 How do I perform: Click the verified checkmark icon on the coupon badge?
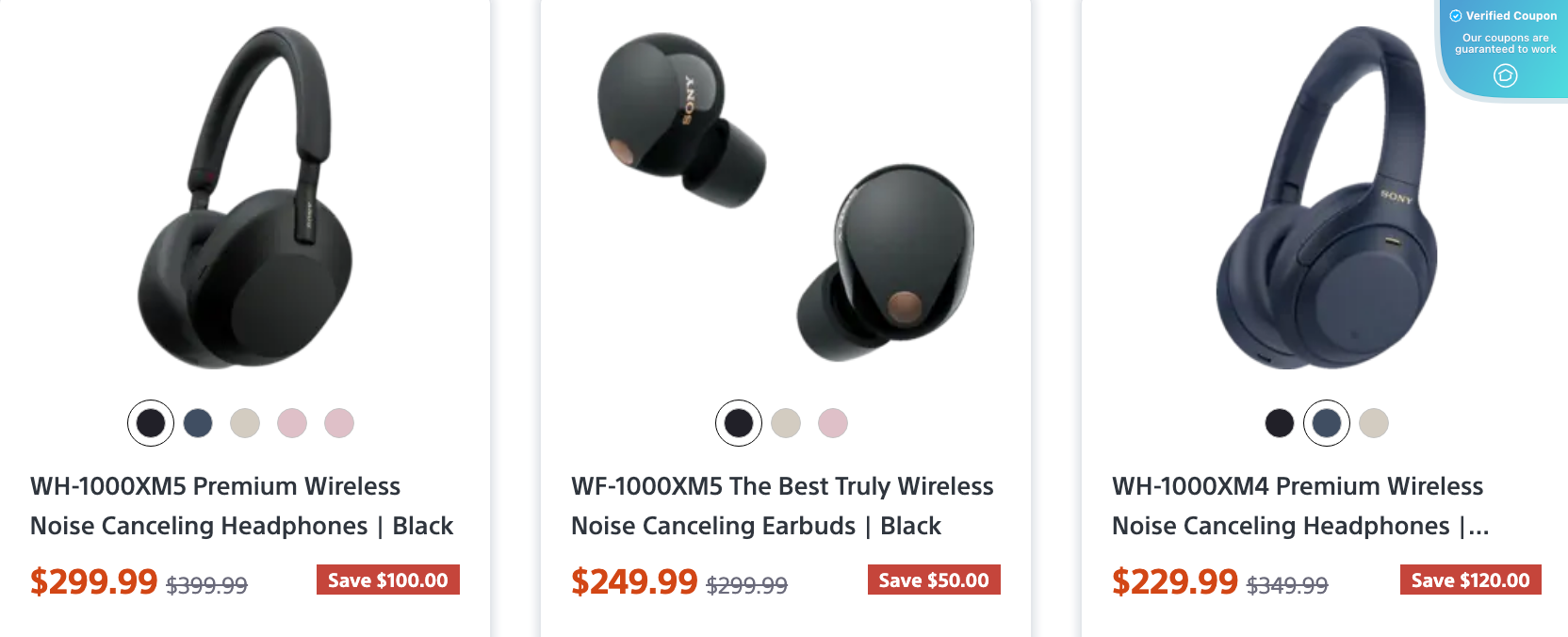(1456, 15)
